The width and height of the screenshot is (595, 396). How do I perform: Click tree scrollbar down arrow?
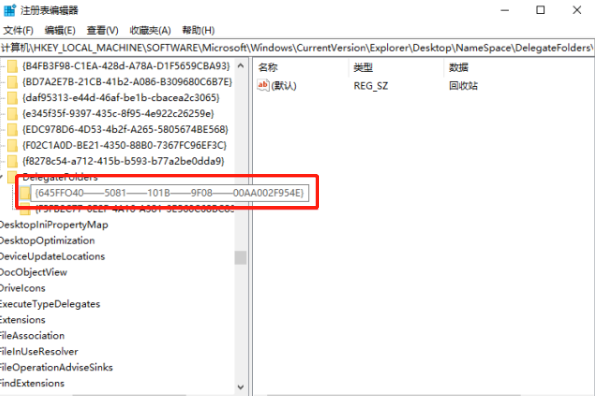(x=241, y=387)
